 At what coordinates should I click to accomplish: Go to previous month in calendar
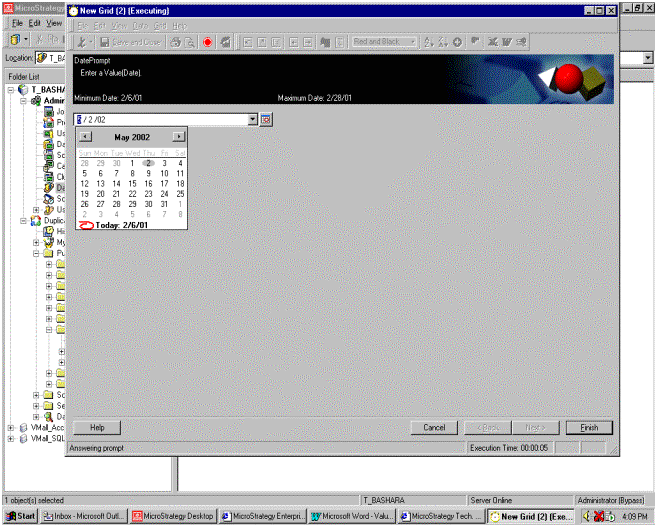pos(85,137)
